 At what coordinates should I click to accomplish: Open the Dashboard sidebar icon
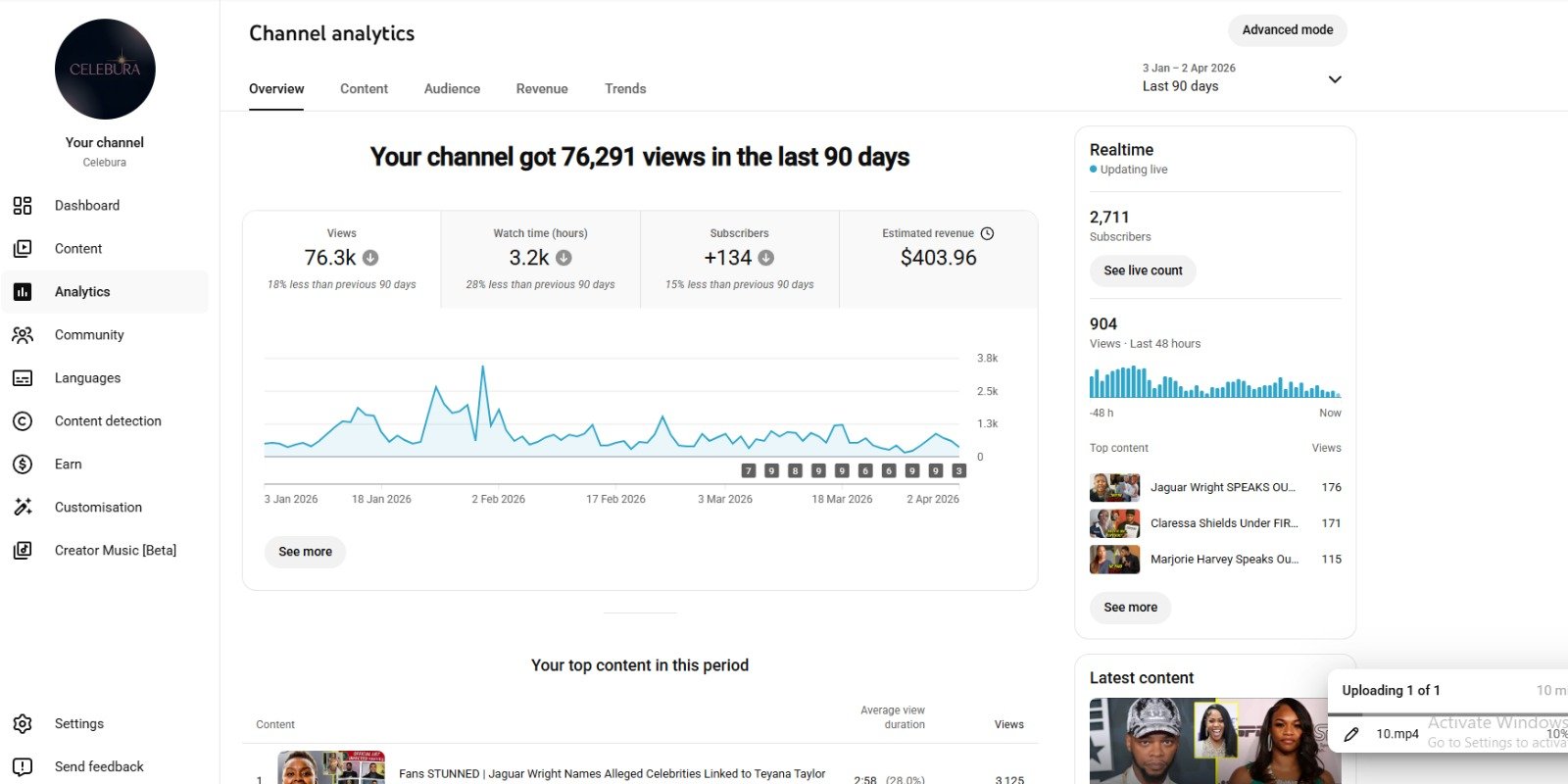click(23, 206)
